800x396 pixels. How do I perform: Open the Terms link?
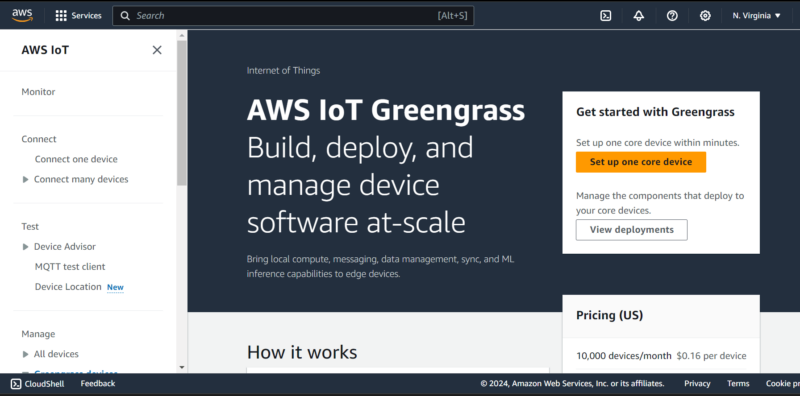click(x=738, y=384)
